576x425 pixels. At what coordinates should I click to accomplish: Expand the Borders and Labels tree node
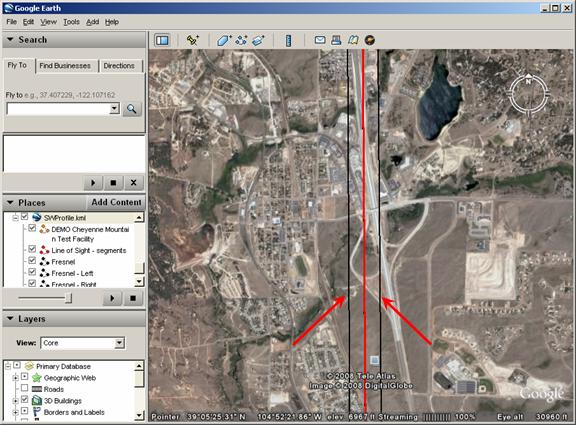pos(15,412)
